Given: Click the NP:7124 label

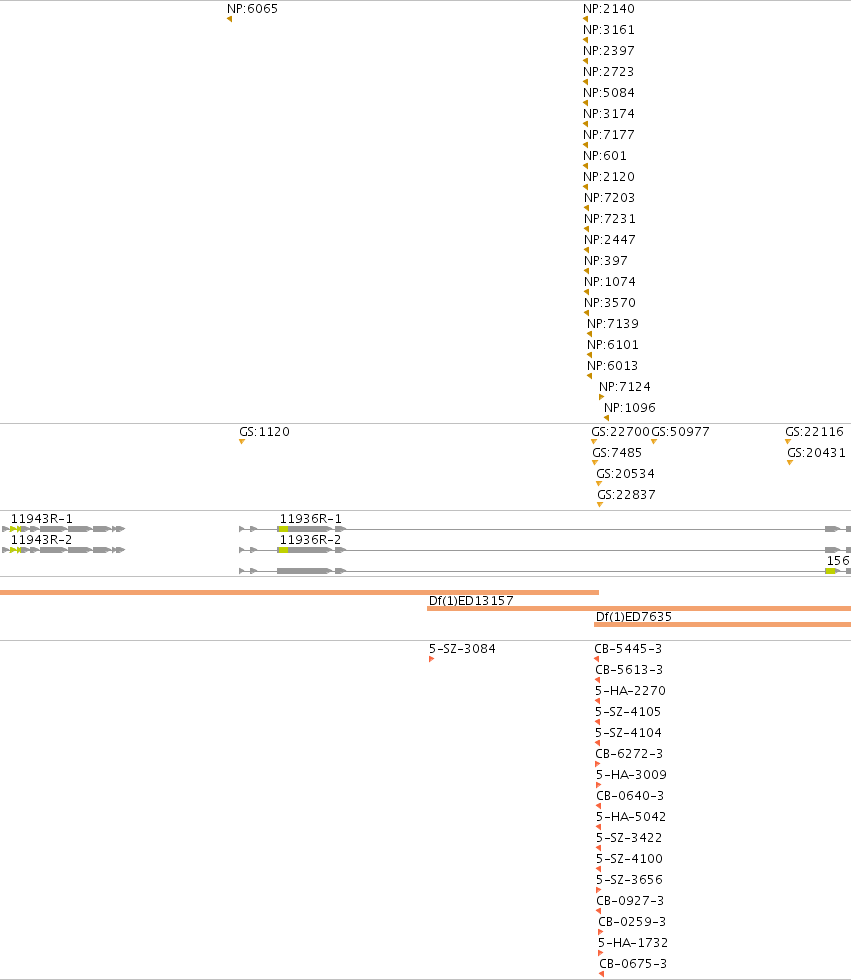Looking at the screenshot, I should 625,387.
